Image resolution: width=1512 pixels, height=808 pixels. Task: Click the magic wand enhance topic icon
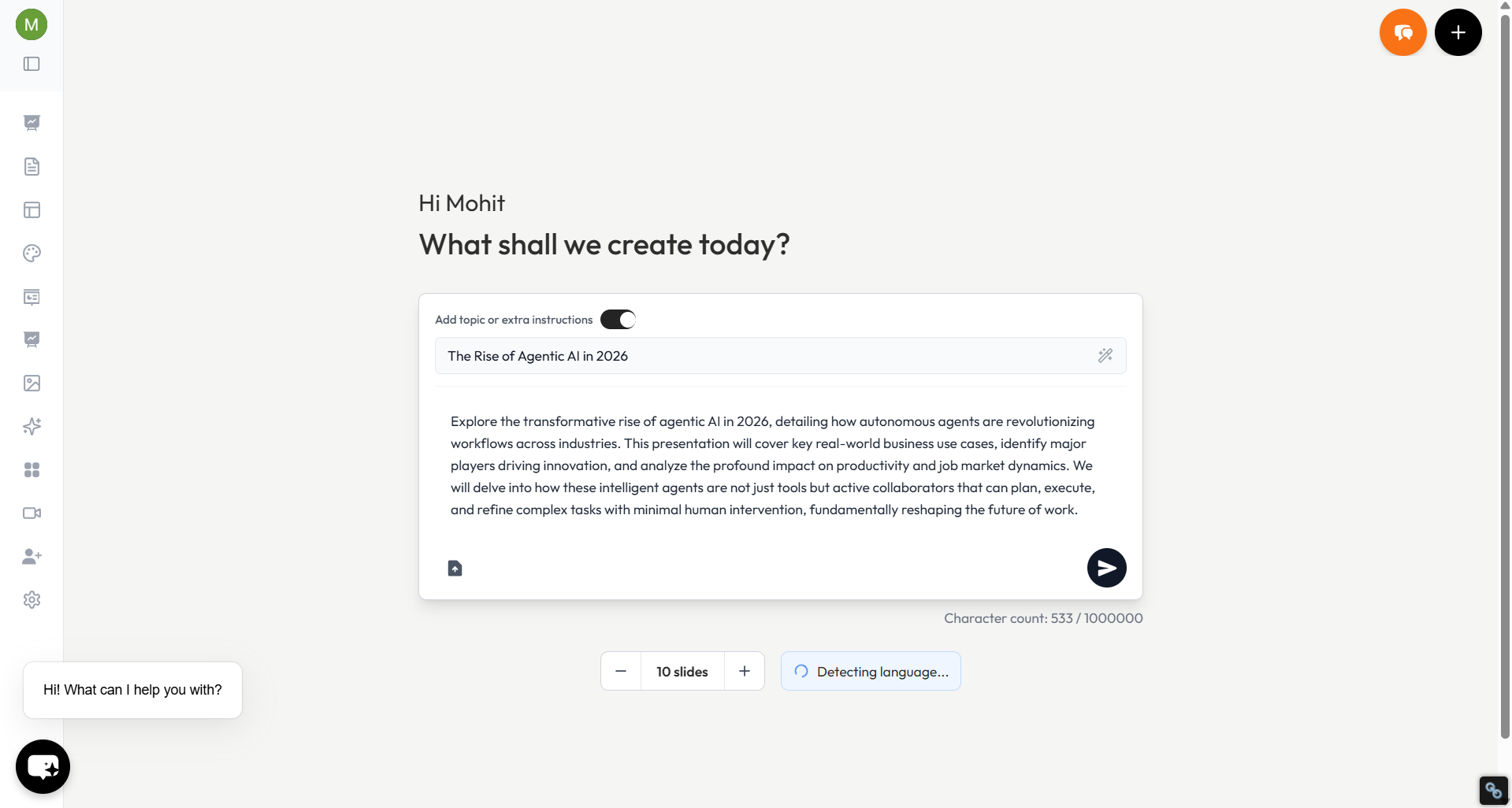pyautogui.click(x=1105, y=356)
